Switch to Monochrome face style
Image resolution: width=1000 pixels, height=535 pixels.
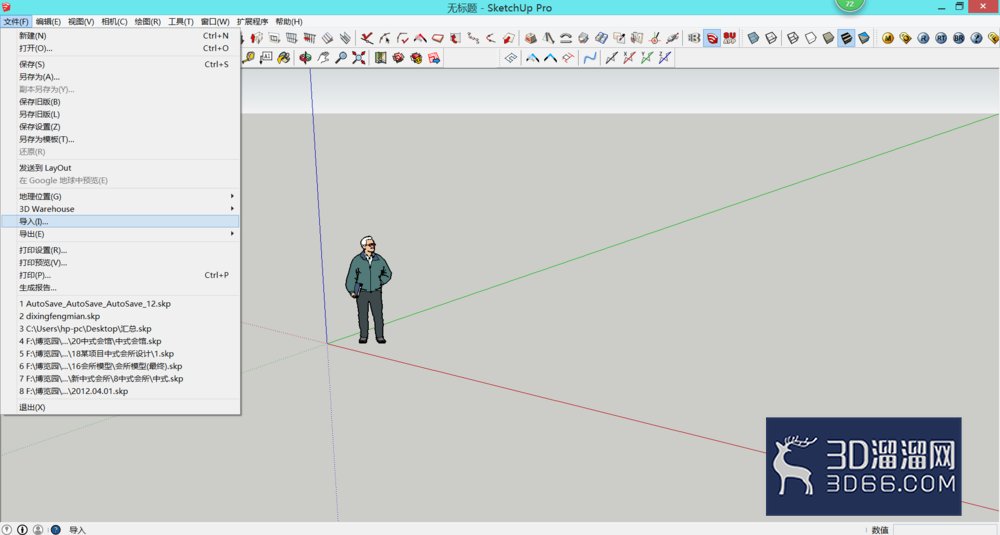point(864,38)
